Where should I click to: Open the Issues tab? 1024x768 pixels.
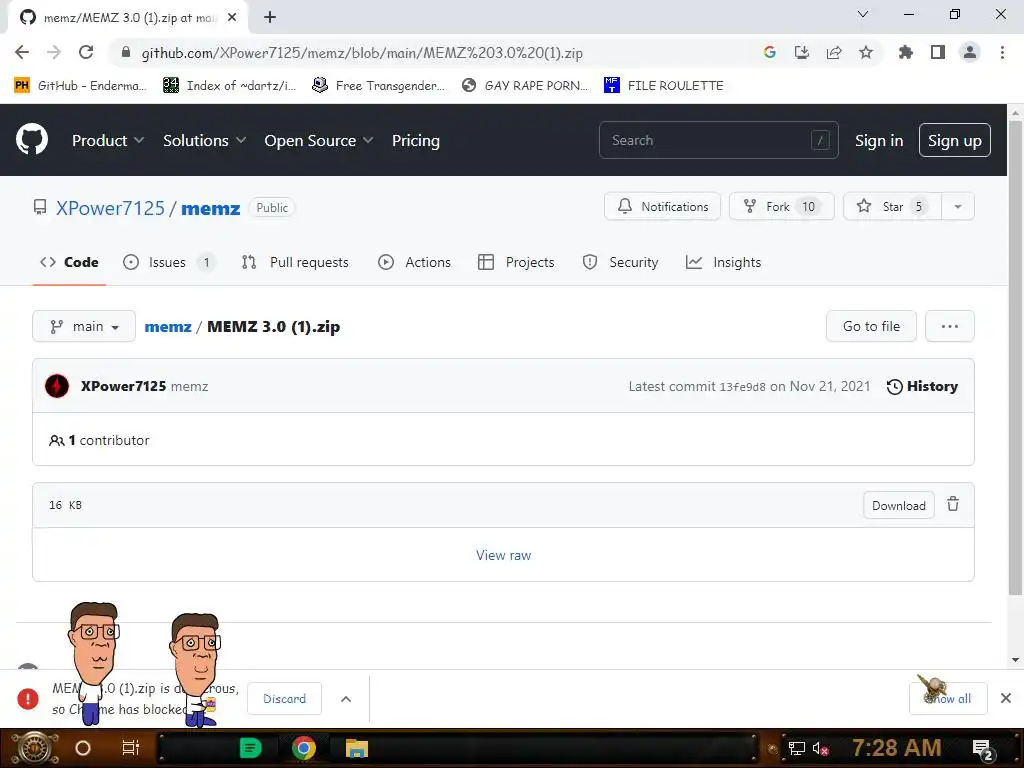(168, 263)
